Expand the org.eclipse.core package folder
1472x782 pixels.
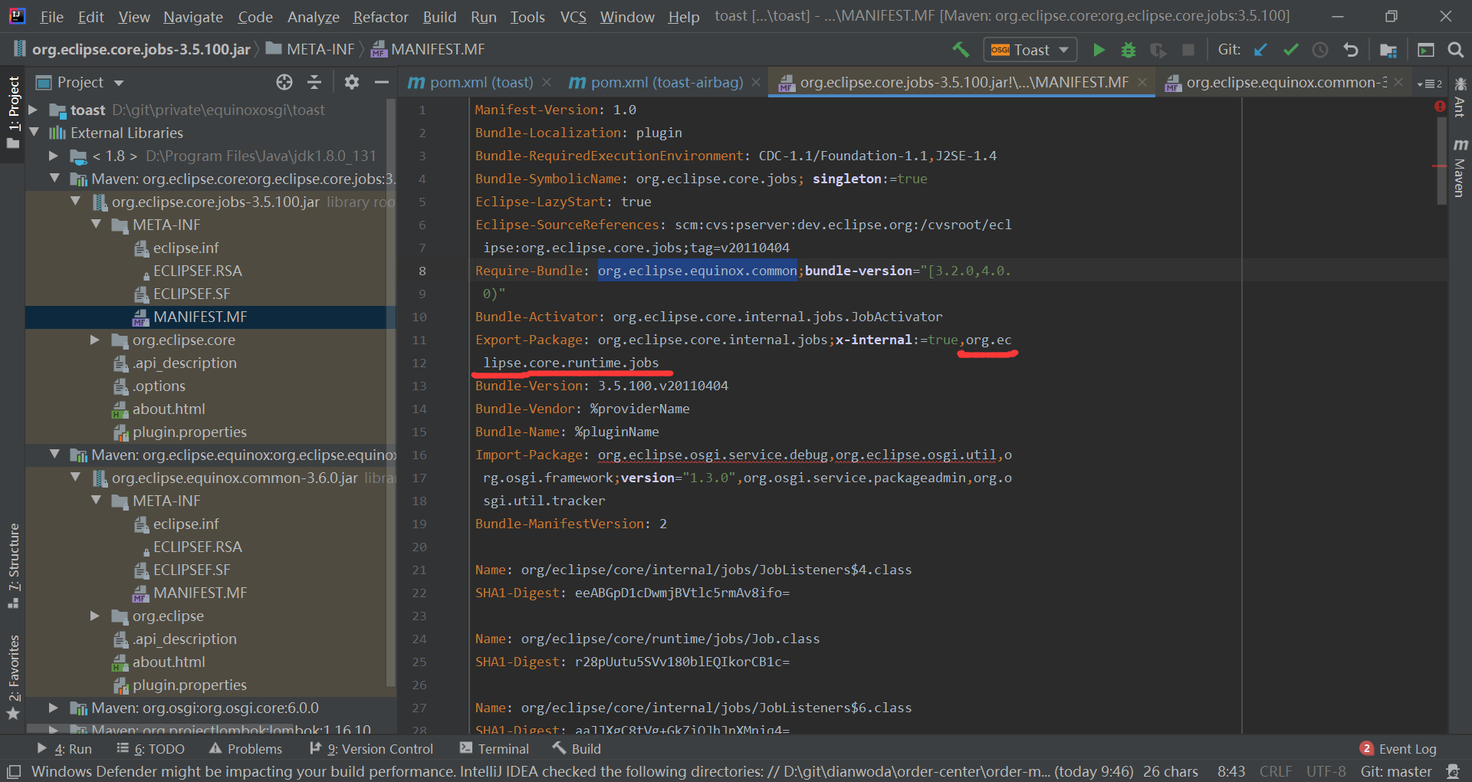coord(93,340)
